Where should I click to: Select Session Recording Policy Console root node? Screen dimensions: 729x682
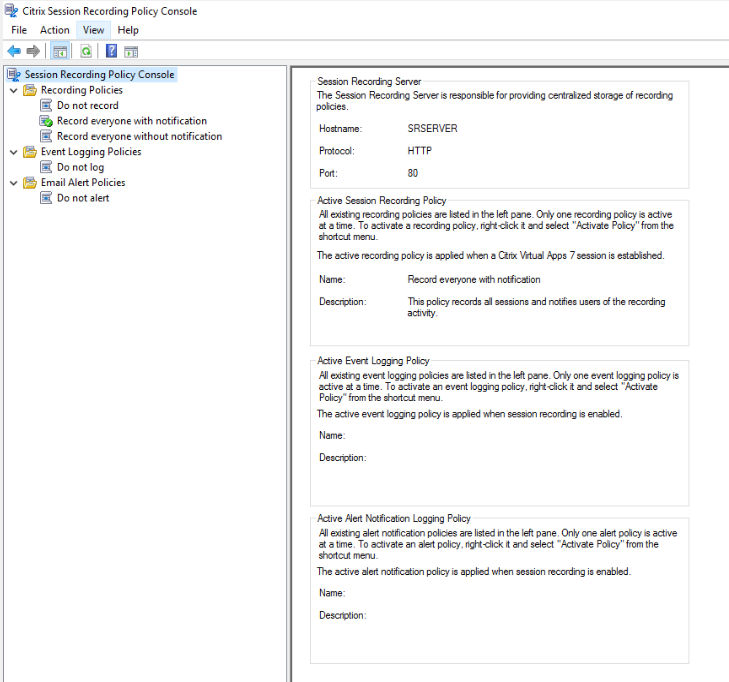99,74
